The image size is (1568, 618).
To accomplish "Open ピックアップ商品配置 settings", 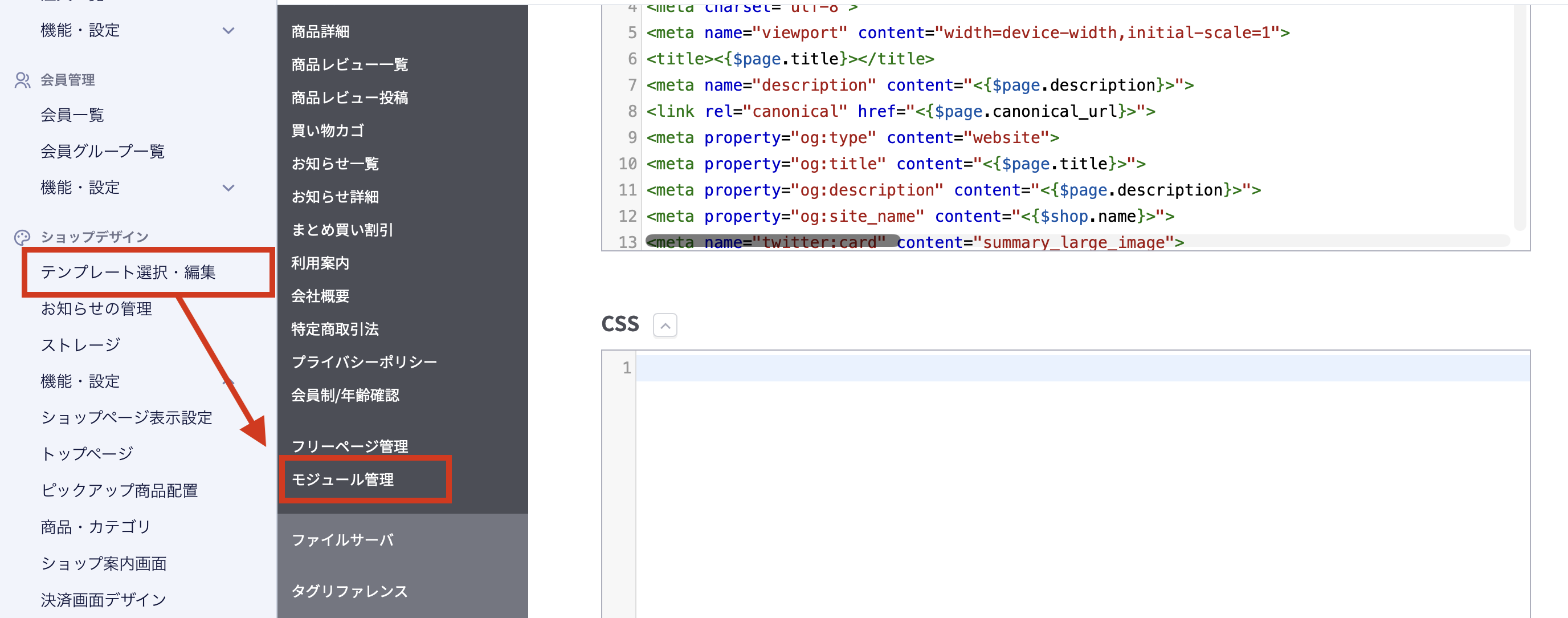I will [x=119, y=491].
